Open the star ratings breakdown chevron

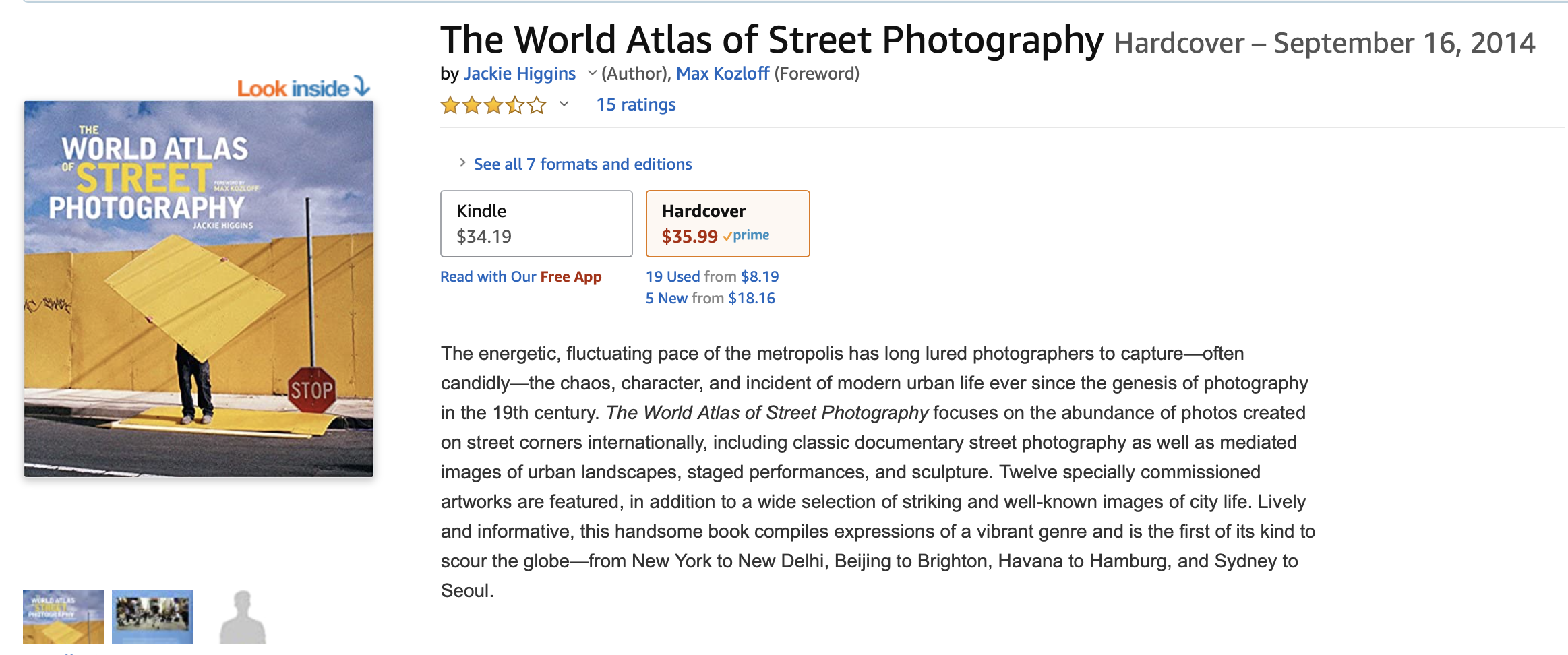coord(564,104)
